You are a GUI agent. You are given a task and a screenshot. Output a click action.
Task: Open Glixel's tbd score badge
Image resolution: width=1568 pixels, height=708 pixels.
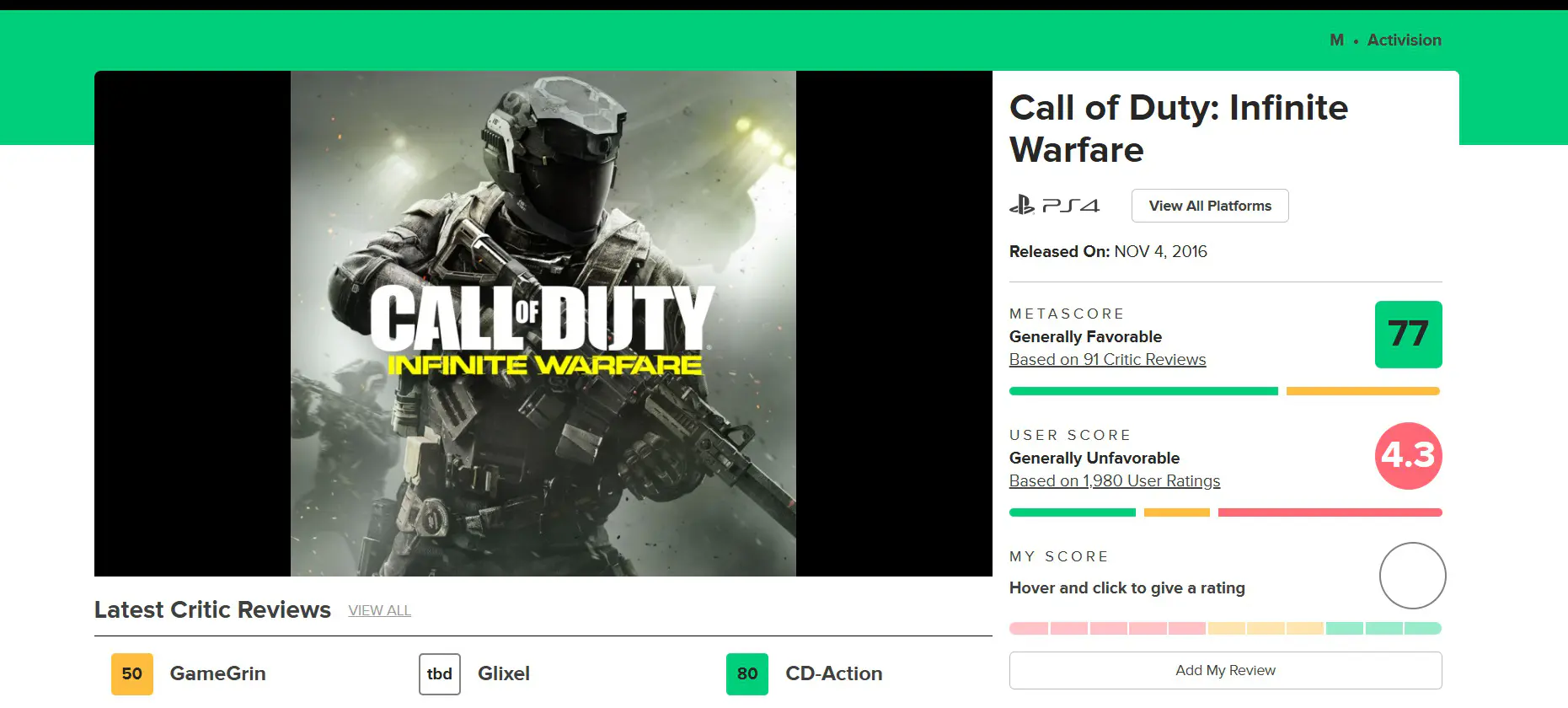440,673
